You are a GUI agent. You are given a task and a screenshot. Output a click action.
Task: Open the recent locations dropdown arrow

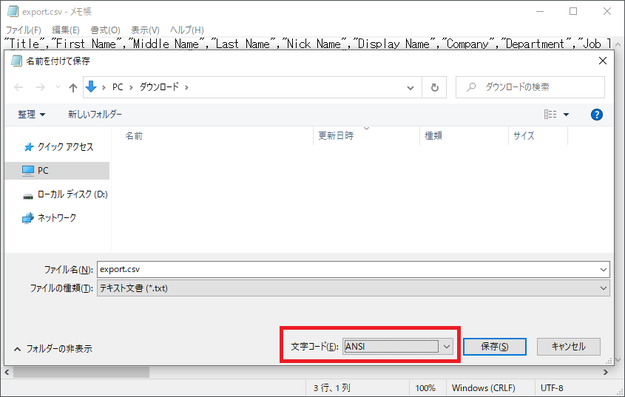click(58, 87)
